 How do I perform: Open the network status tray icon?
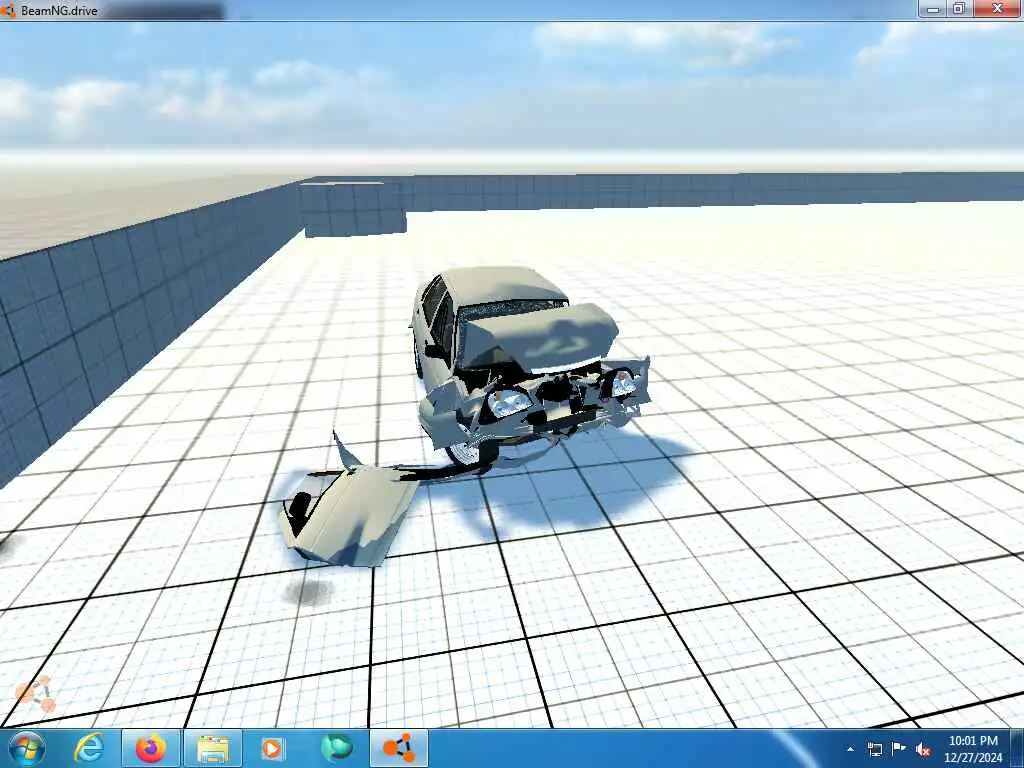coord(874,749)
